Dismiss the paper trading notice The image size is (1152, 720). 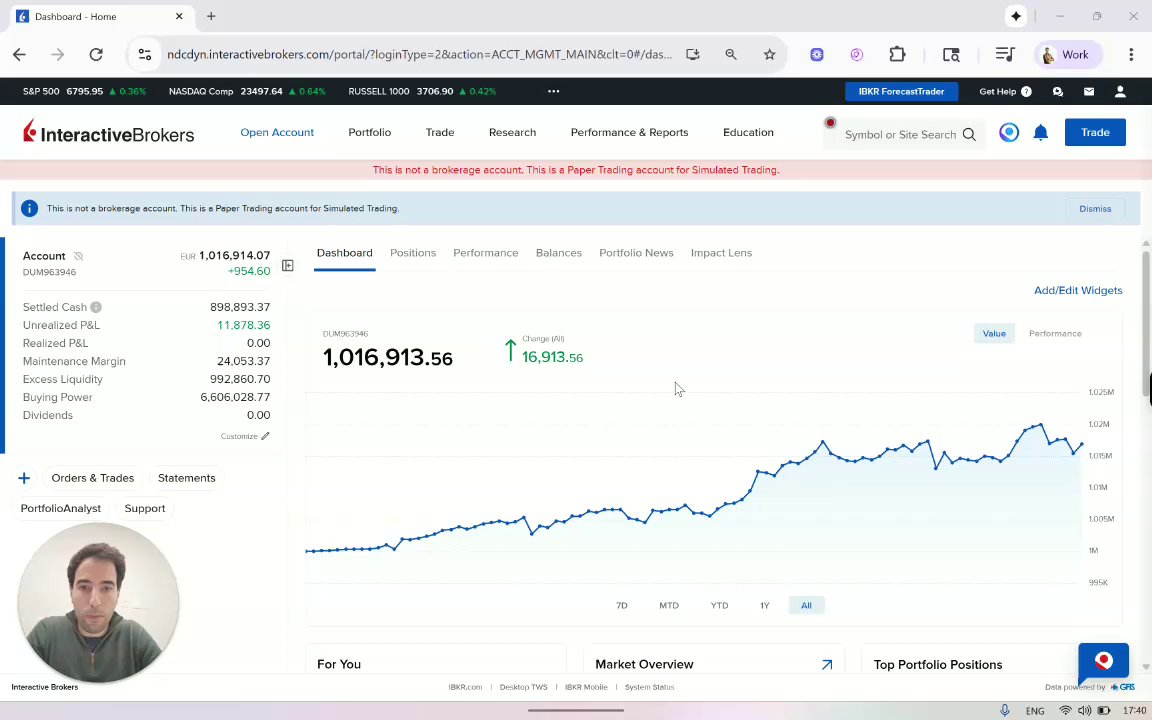point(1095,209)
